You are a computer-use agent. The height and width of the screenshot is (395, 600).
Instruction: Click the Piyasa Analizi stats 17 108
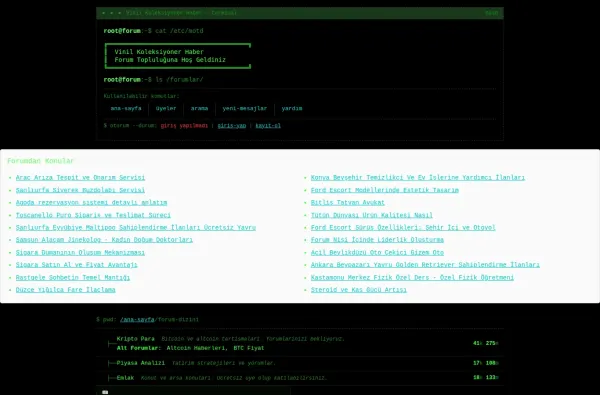point(486,363)
